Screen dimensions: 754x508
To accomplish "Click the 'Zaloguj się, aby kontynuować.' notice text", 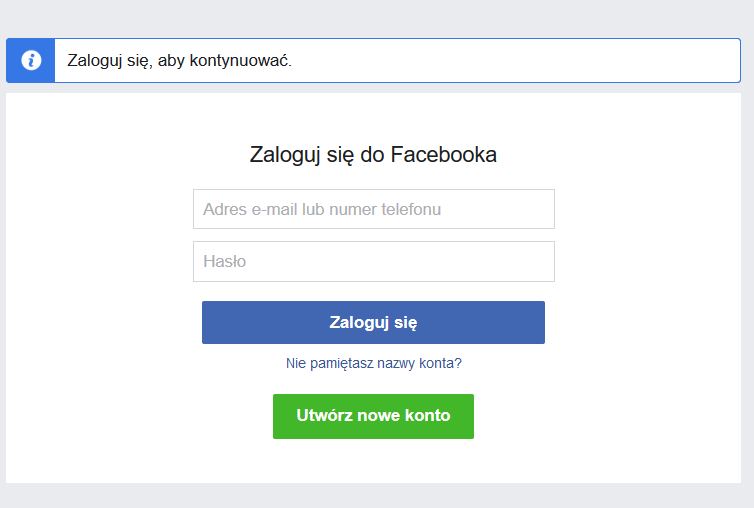I will (x=180, y=61).
